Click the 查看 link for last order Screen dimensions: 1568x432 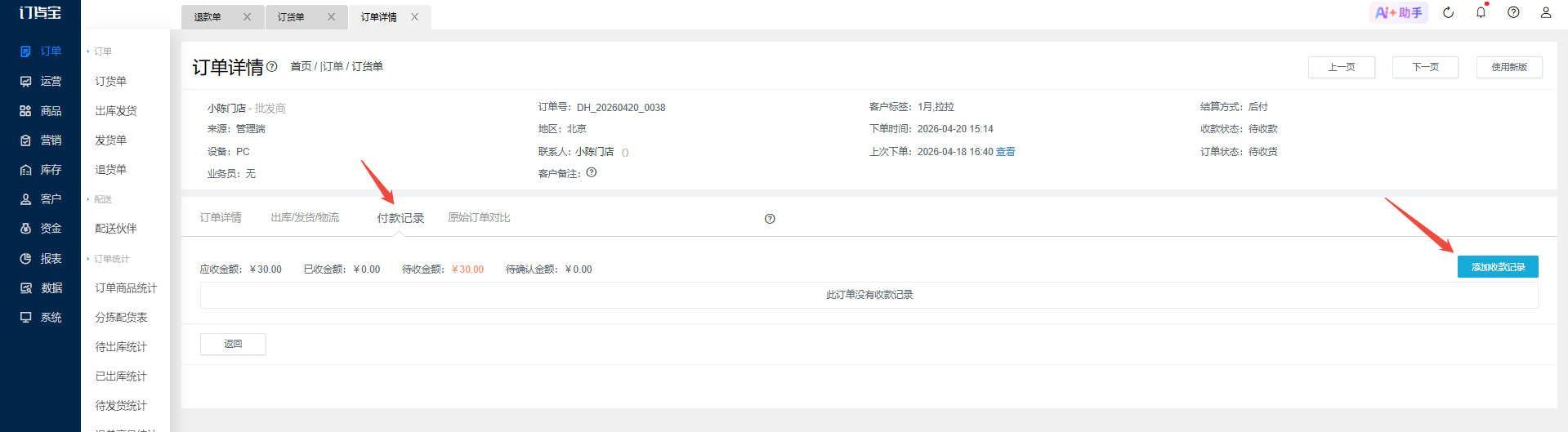click(x=1006, y=152)
